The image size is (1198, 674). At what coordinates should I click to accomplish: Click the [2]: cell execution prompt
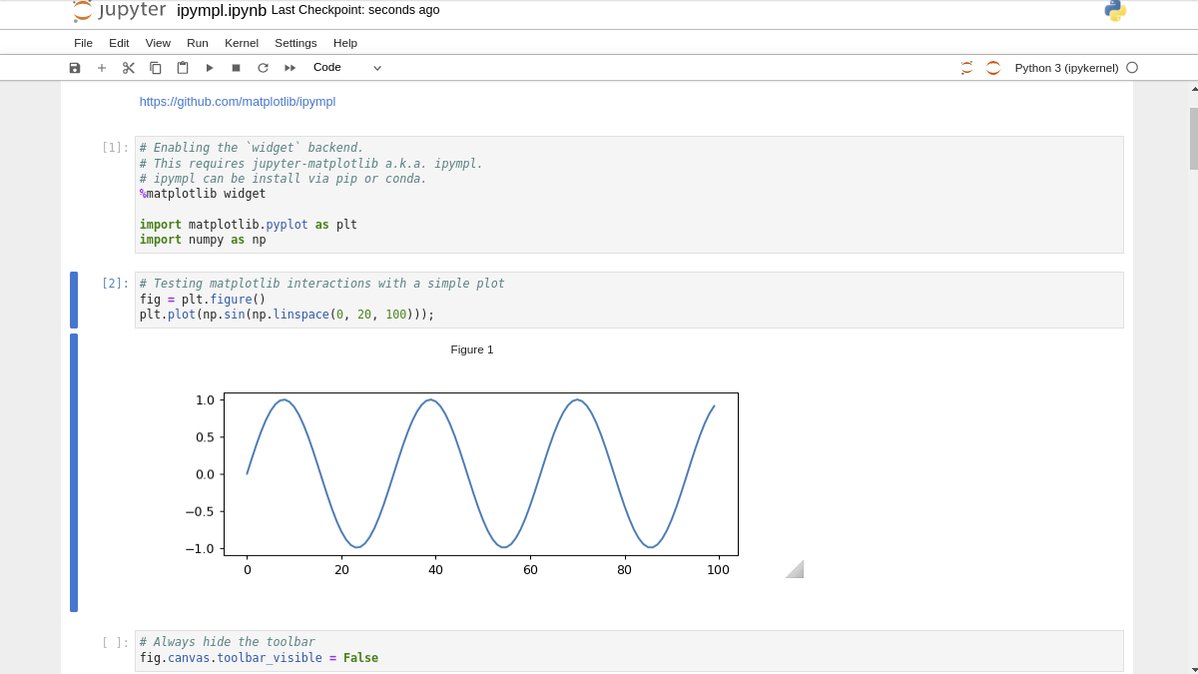click(115, 284)
